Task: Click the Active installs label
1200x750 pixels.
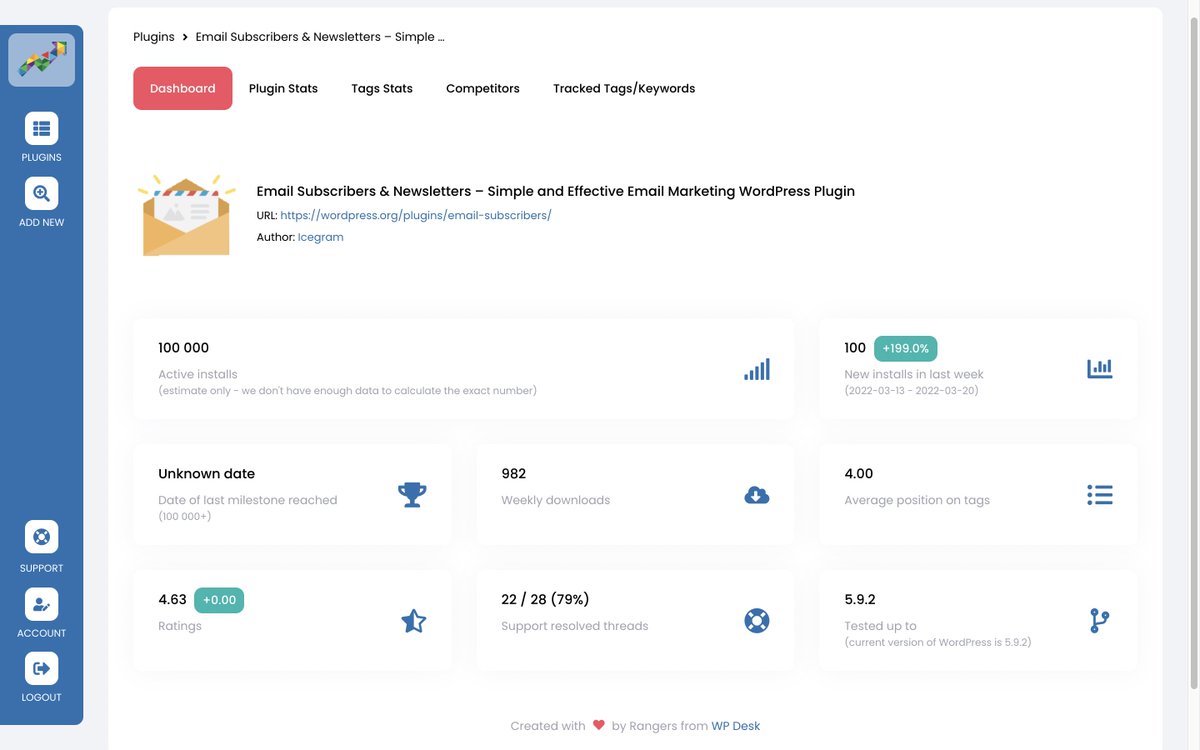Action: coord(198,374)
